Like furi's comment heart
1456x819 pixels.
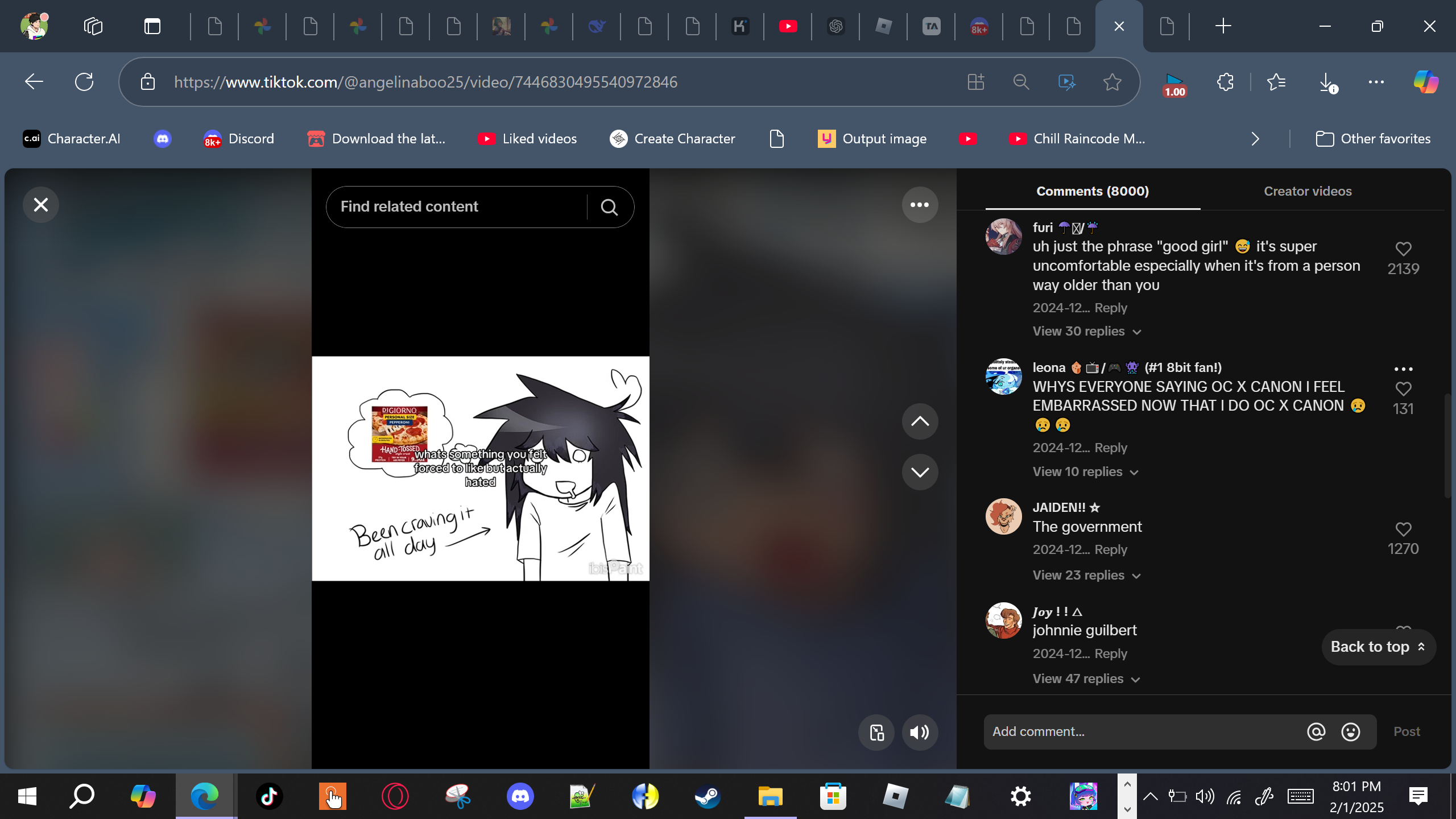(1403, 249)
